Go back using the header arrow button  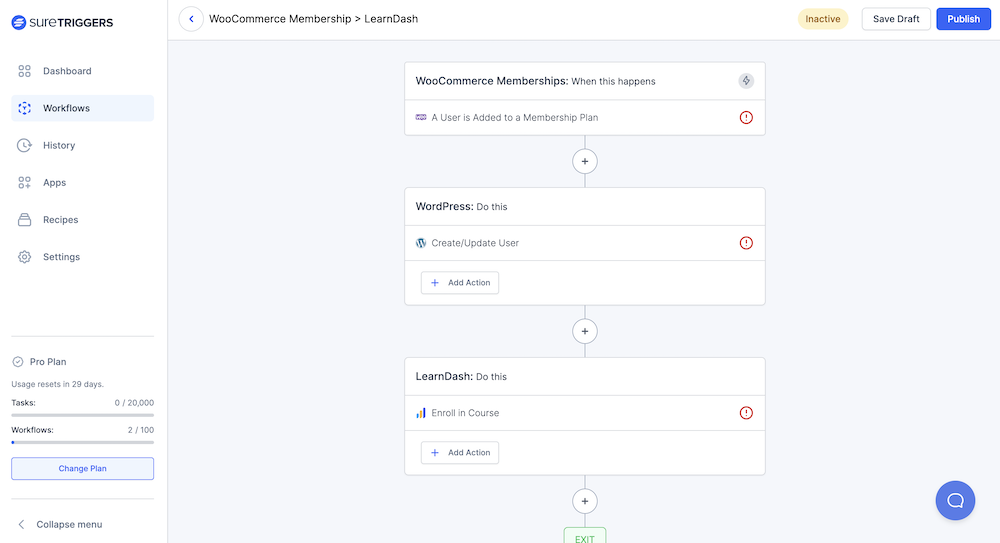point(191,19)
